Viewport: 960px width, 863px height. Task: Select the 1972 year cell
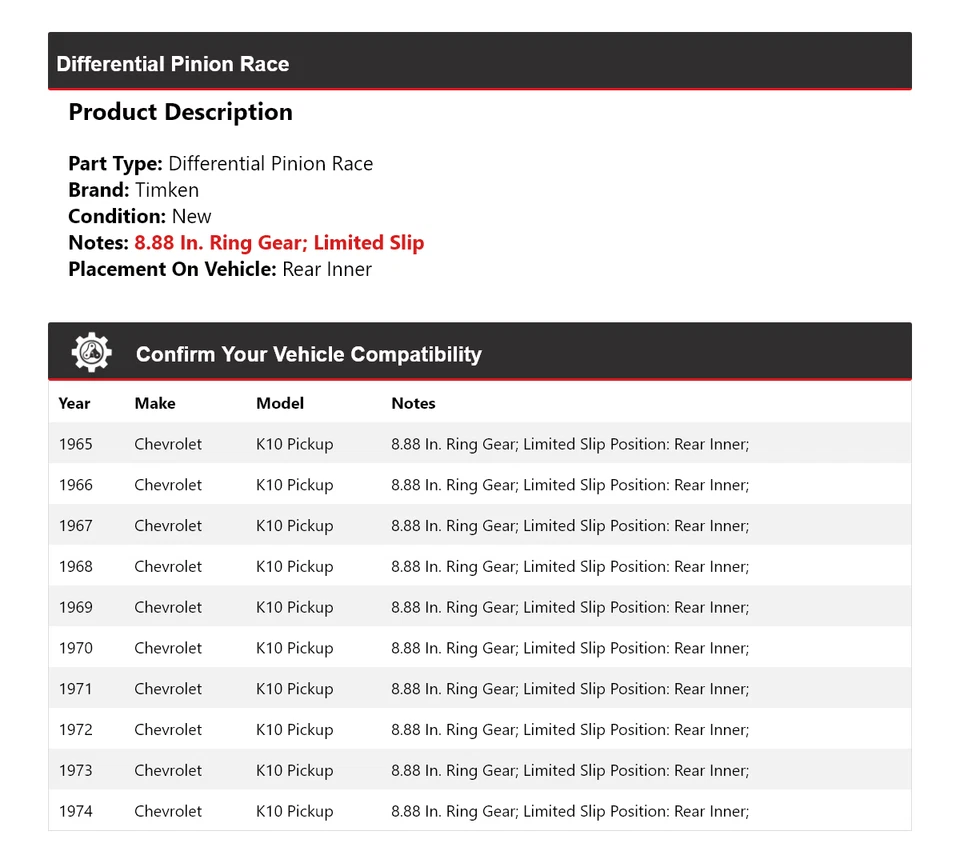75,730
